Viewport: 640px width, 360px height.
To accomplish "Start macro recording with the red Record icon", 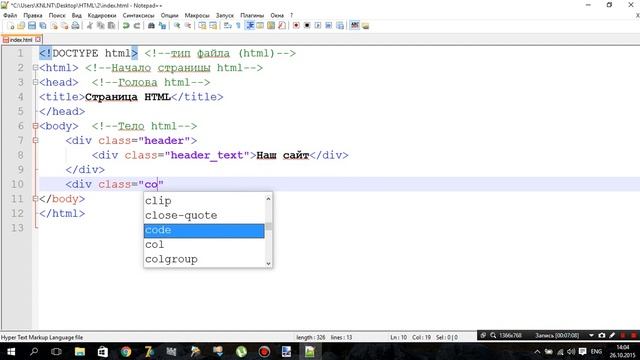I will [x=296, y=26].
